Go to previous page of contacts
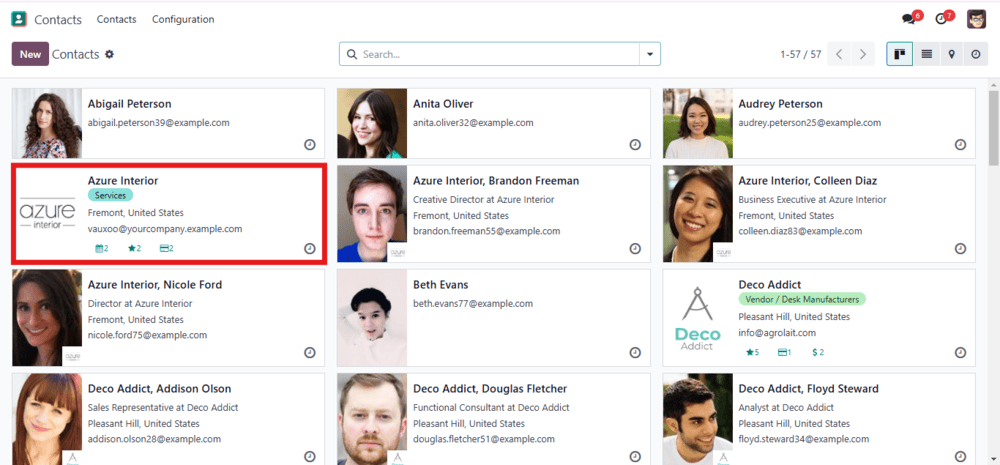Screen dimensions: 1000x465 (839, 54)
